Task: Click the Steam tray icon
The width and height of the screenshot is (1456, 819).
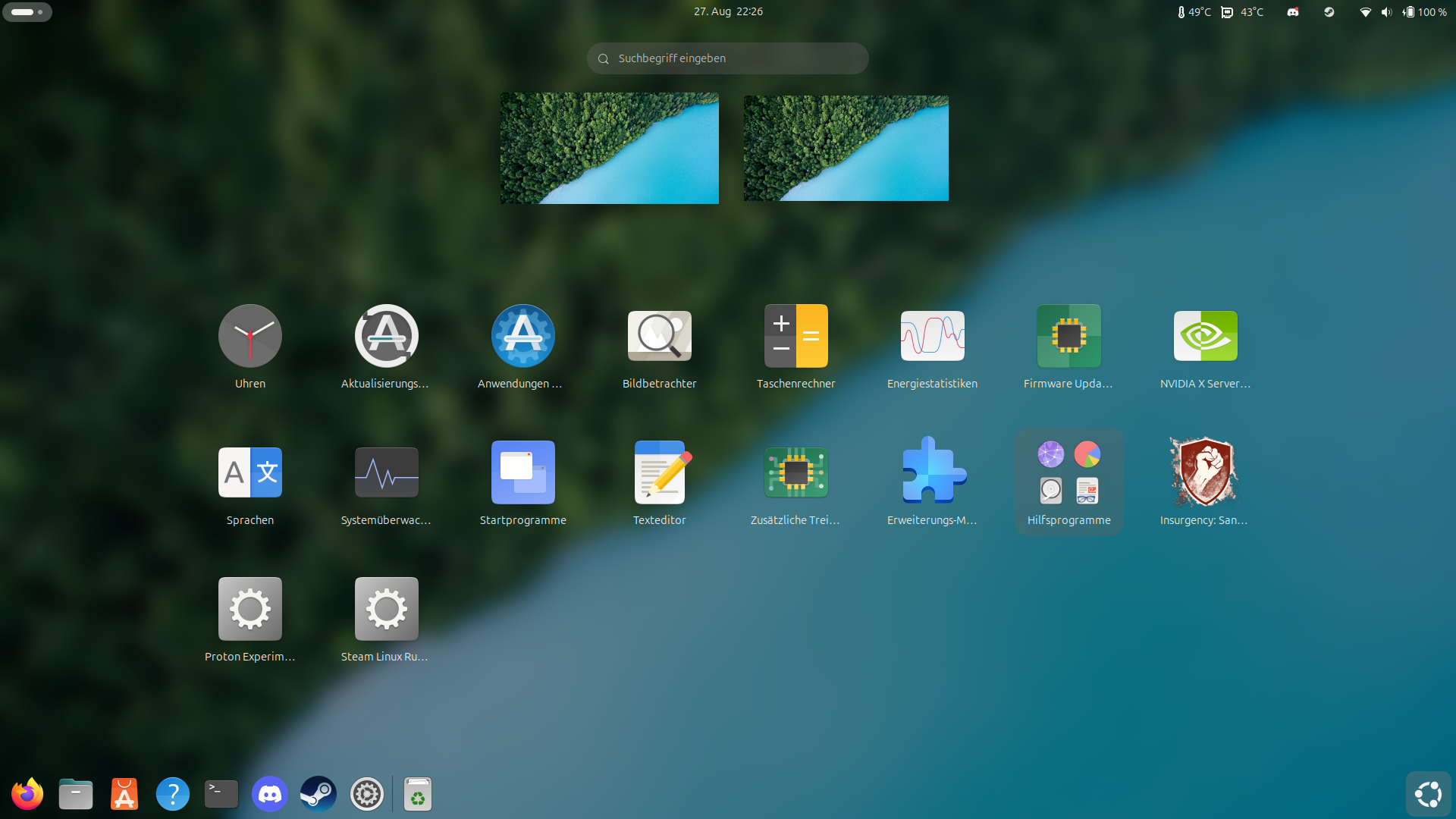Action: pyautogui.click(x=1329, y=12)
